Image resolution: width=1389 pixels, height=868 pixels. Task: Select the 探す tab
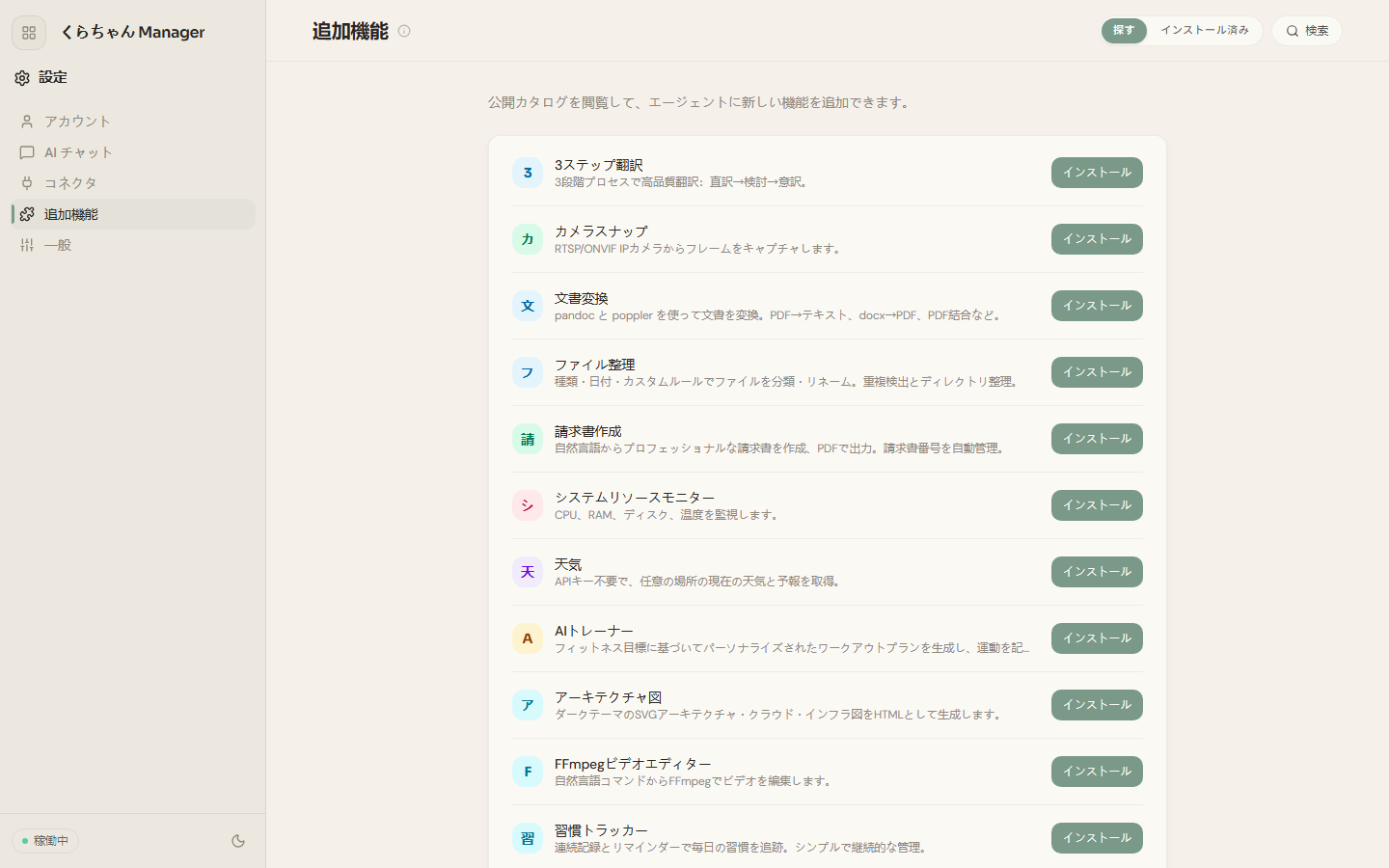(x=1124, y=31)
